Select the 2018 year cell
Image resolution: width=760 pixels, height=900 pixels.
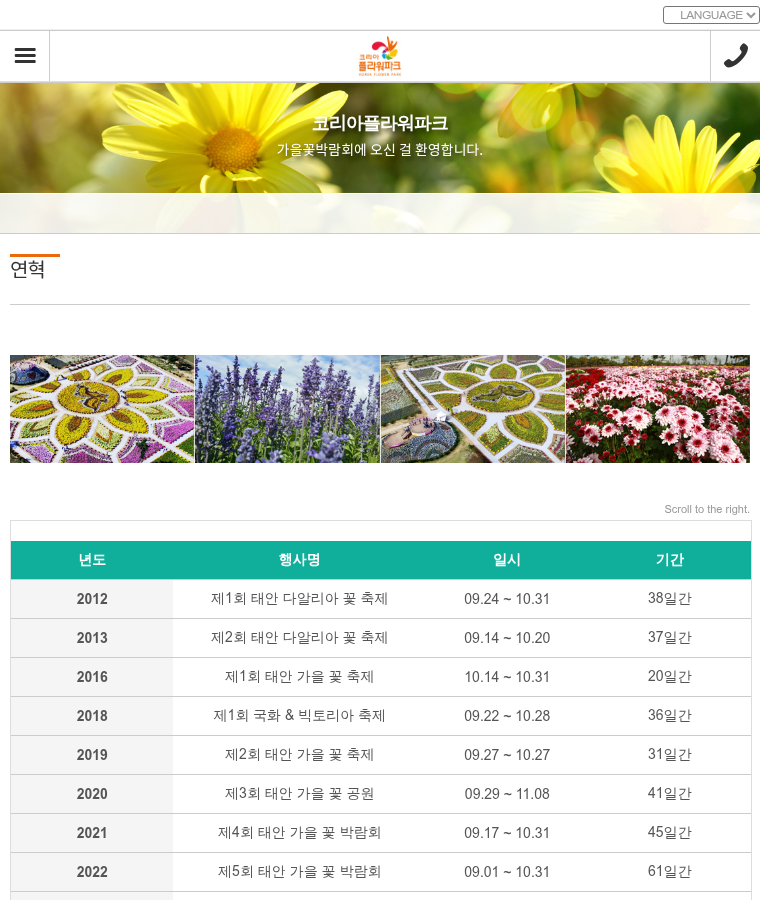click(x=92, y=716)
